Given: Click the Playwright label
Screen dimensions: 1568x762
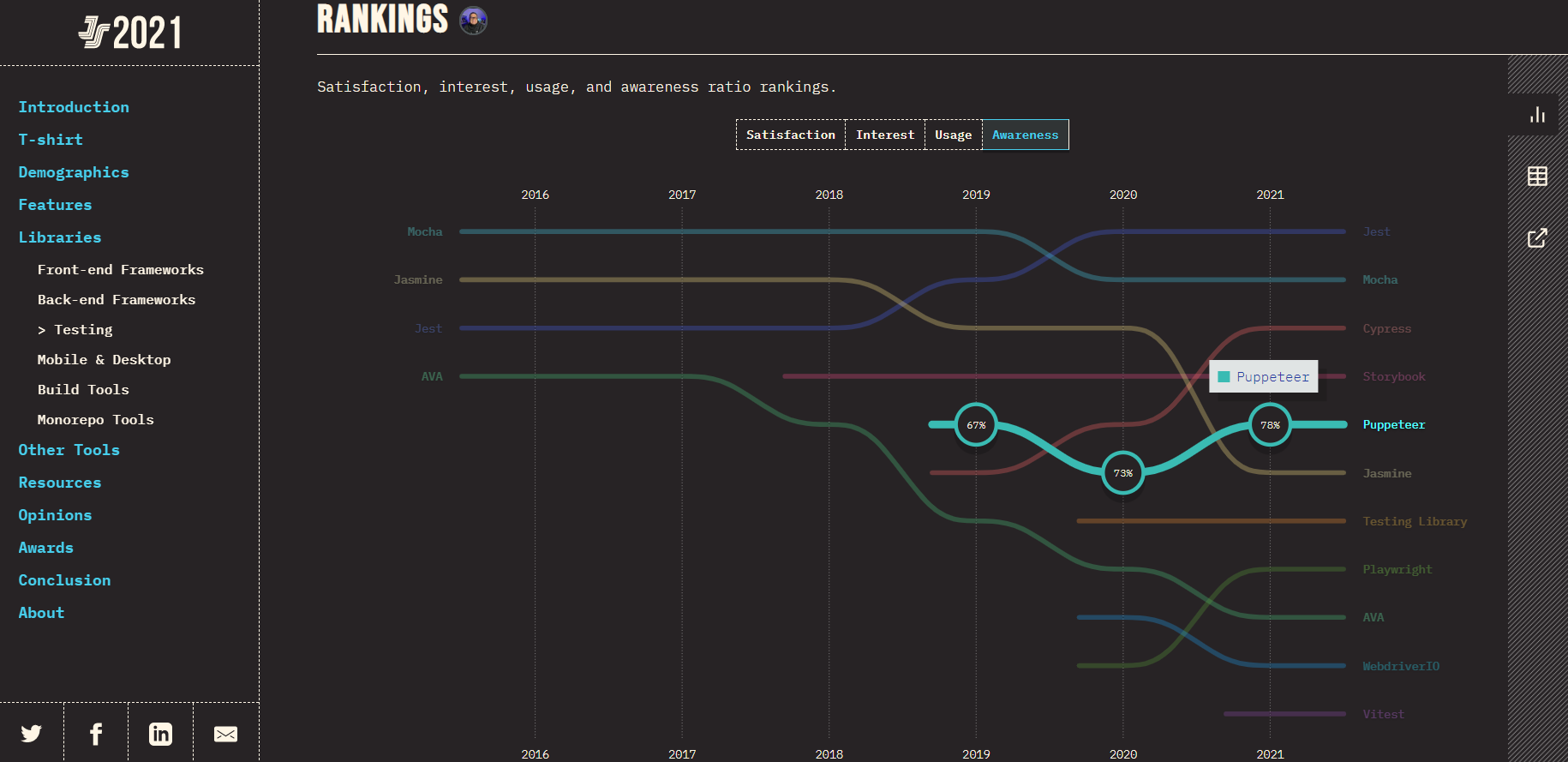Looking at the screenshot, I should [1397, 569].
